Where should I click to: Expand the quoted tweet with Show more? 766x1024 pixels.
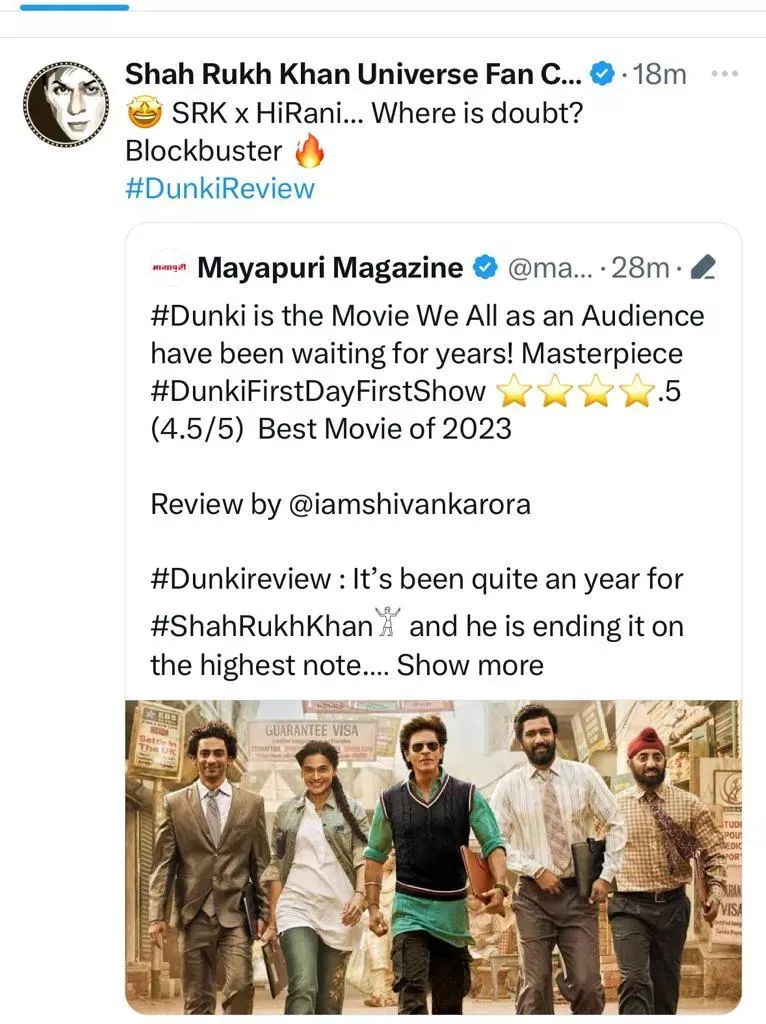click(470, 665)
